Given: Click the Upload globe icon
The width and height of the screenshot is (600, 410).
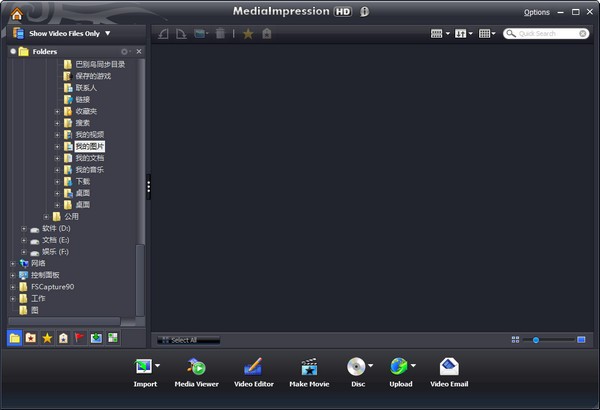Looking at the screenshot, I should 399,366.
